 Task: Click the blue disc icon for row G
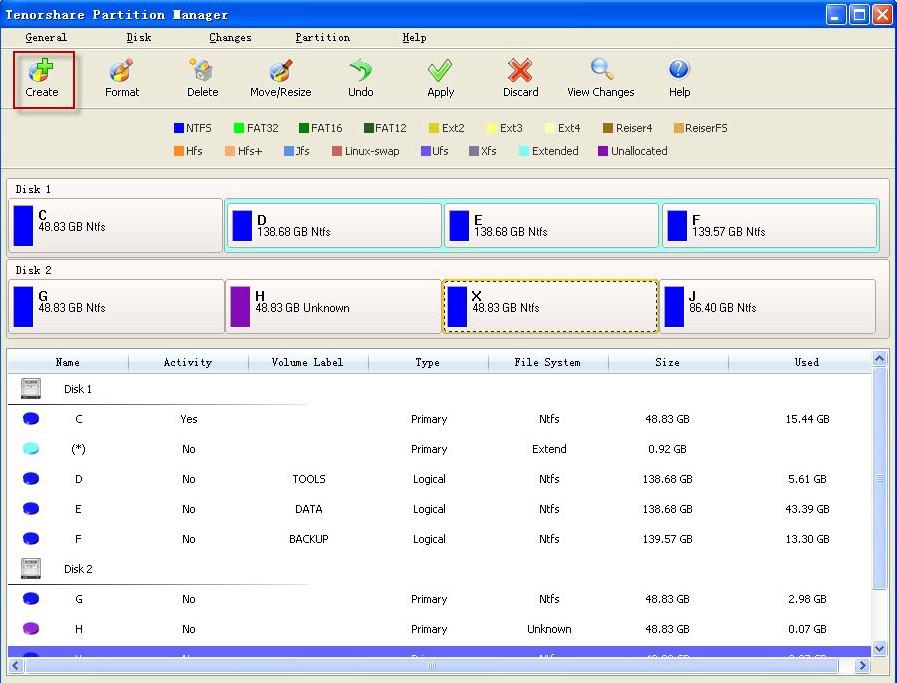pyautogui.click(x=31, y=598)
